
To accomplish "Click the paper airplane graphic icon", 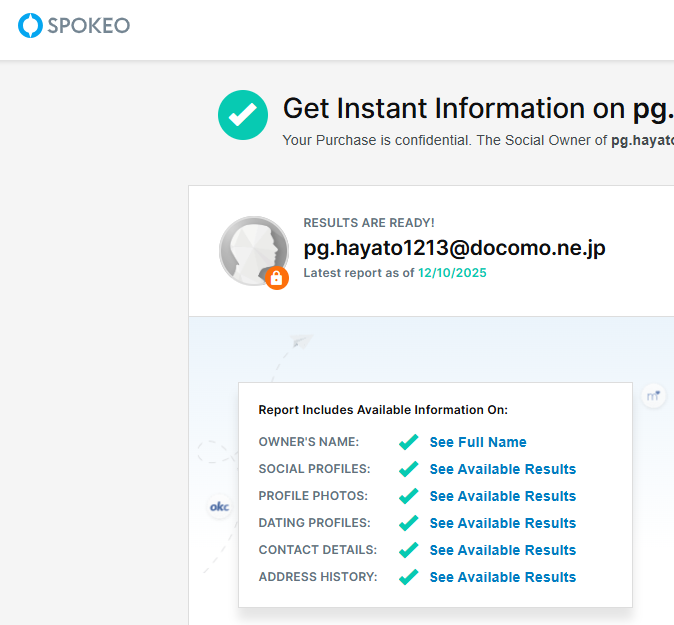I will tap(301, 341).
